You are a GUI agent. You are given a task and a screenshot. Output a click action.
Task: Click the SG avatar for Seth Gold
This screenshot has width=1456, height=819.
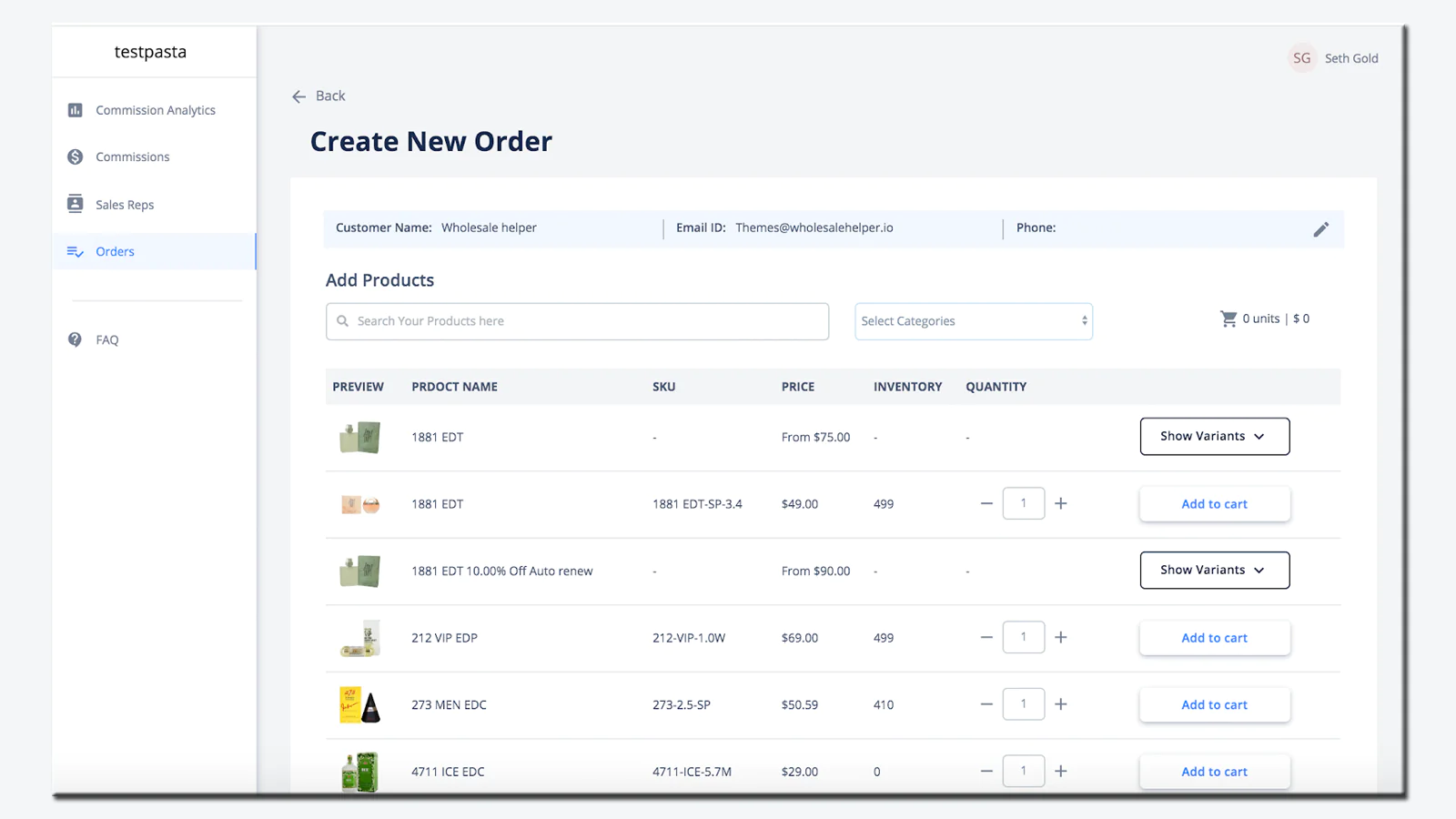click(1301, 57)
